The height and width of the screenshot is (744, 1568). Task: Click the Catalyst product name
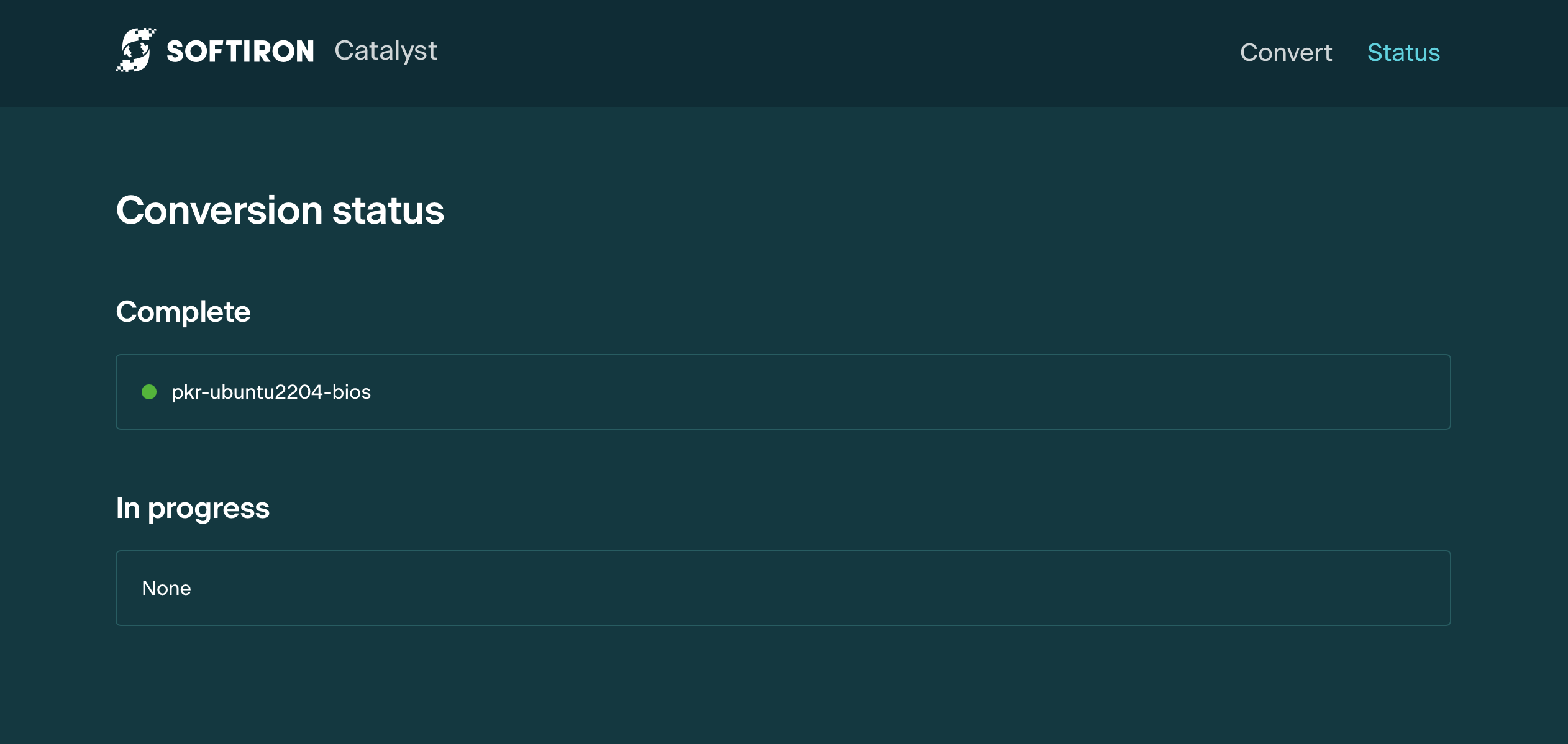(x=386, y=51)
